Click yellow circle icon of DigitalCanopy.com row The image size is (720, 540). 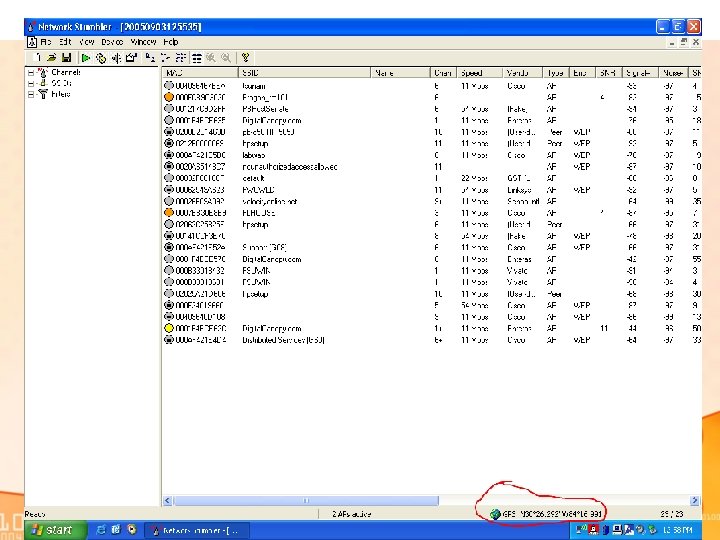click(169, 328)
